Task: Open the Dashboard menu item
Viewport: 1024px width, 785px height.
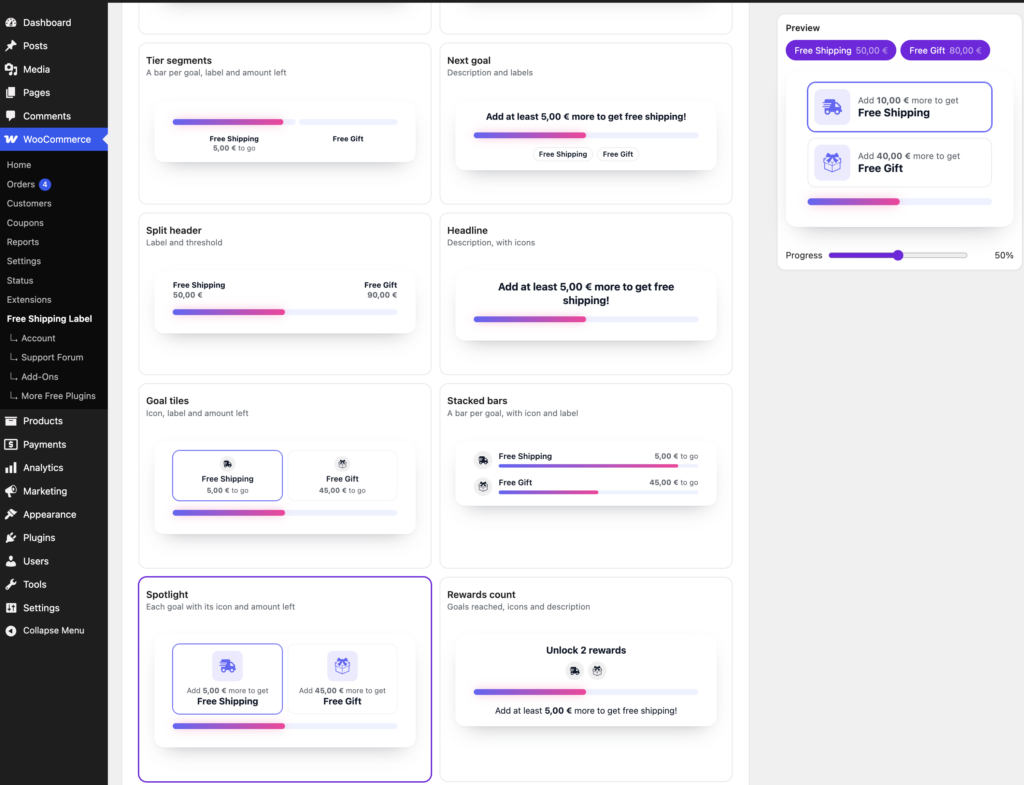Action: click(54, 22)
